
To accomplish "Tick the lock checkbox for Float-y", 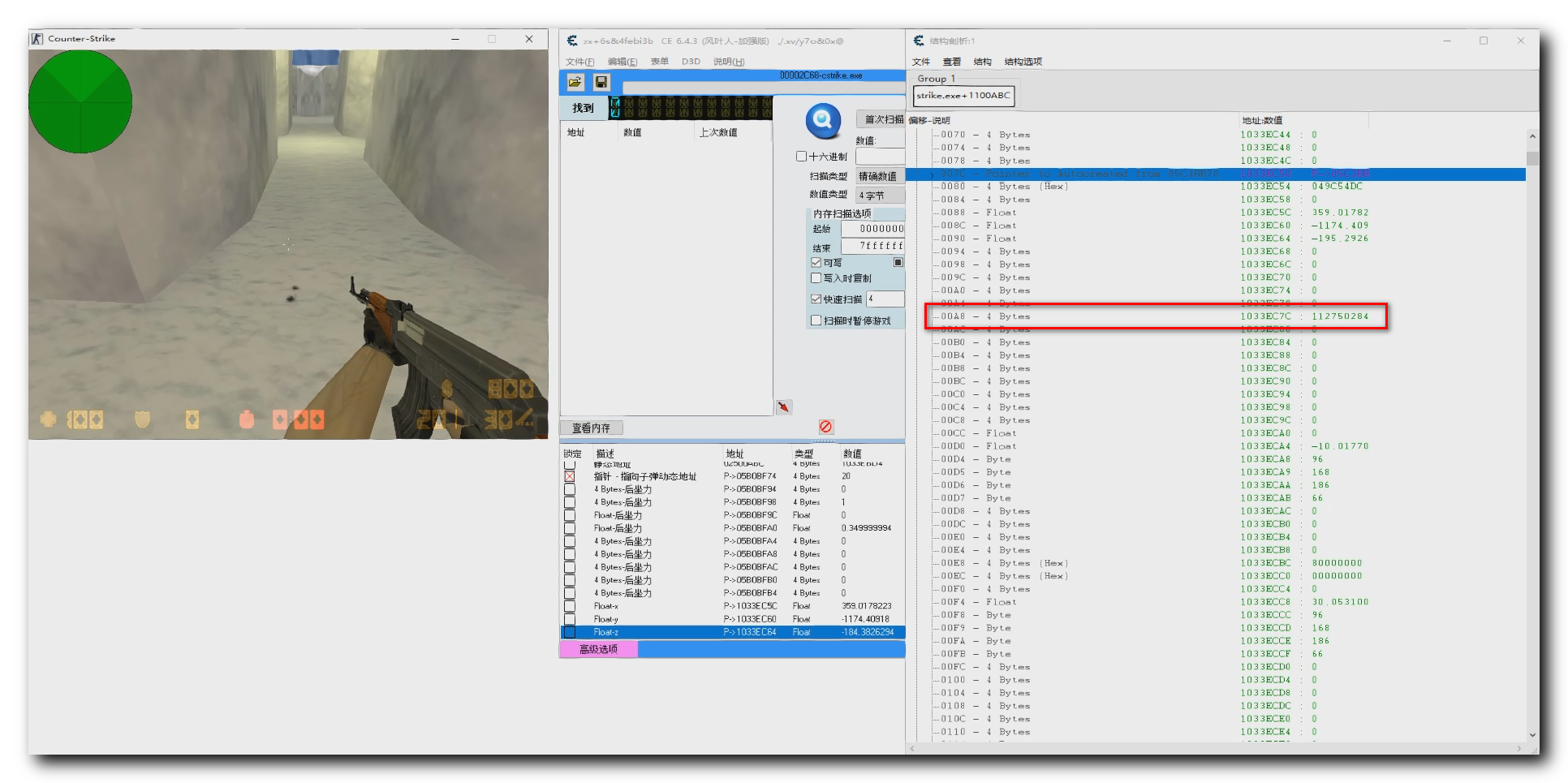I will [x=570, y=619].
